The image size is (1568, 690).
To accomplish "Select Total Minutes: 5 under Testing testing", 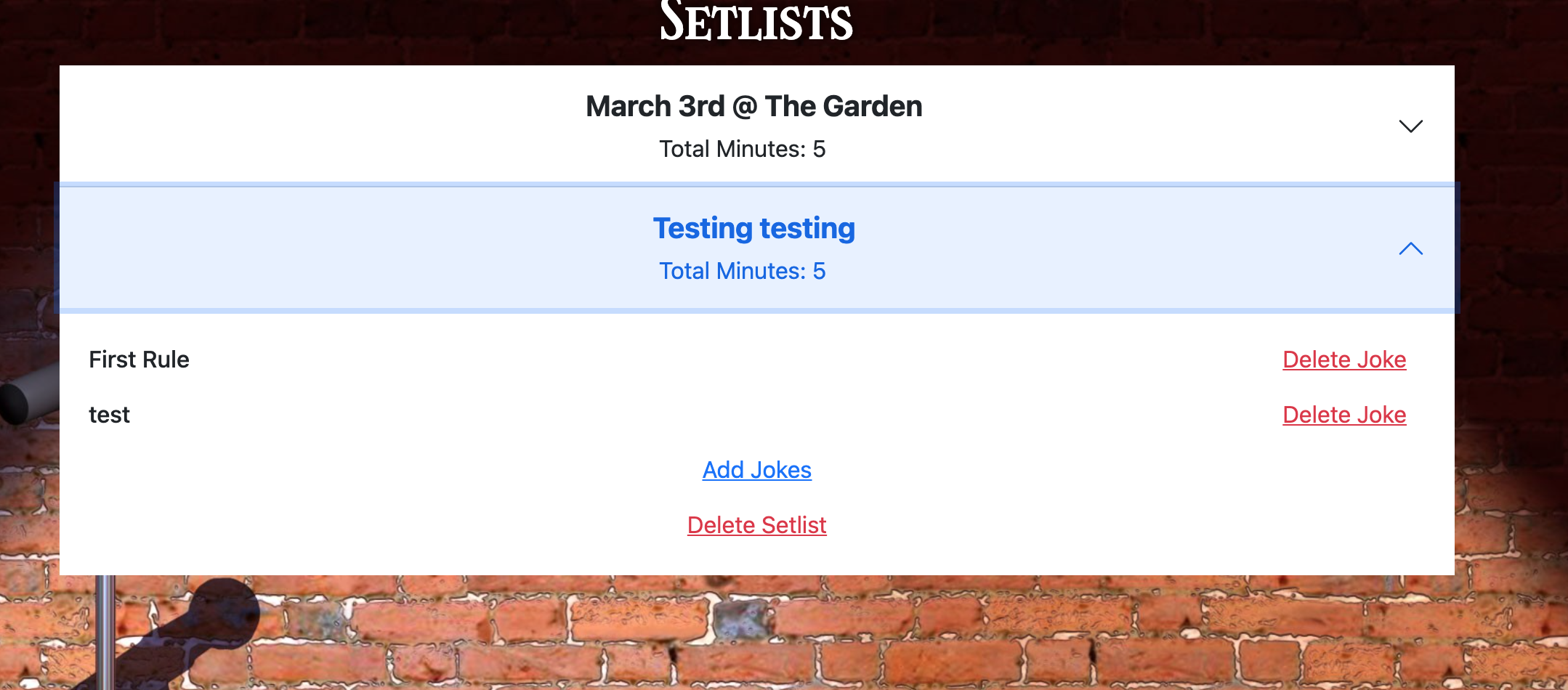I will click(742, 270).
